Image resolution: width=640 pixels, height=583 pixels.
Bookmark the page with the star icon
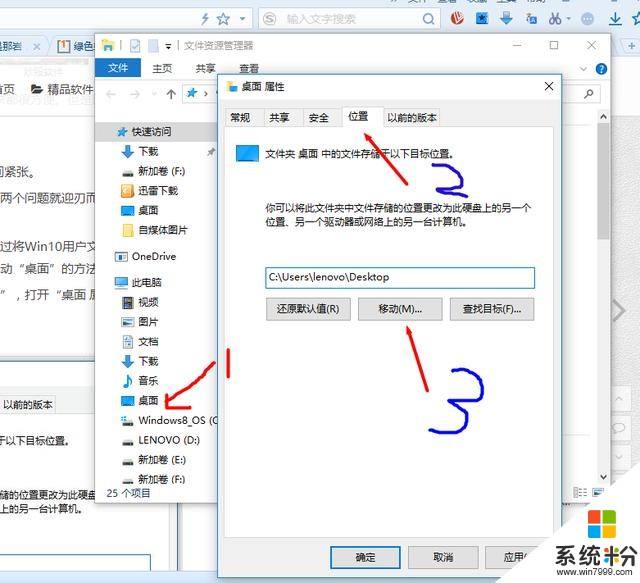[x=223, y=19]
